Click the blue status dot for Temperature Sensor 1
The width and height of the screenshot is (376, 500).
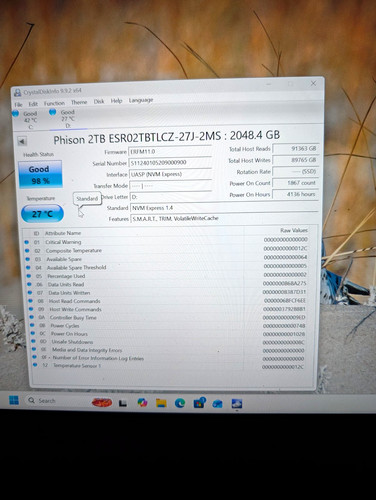tap(35, 365)
